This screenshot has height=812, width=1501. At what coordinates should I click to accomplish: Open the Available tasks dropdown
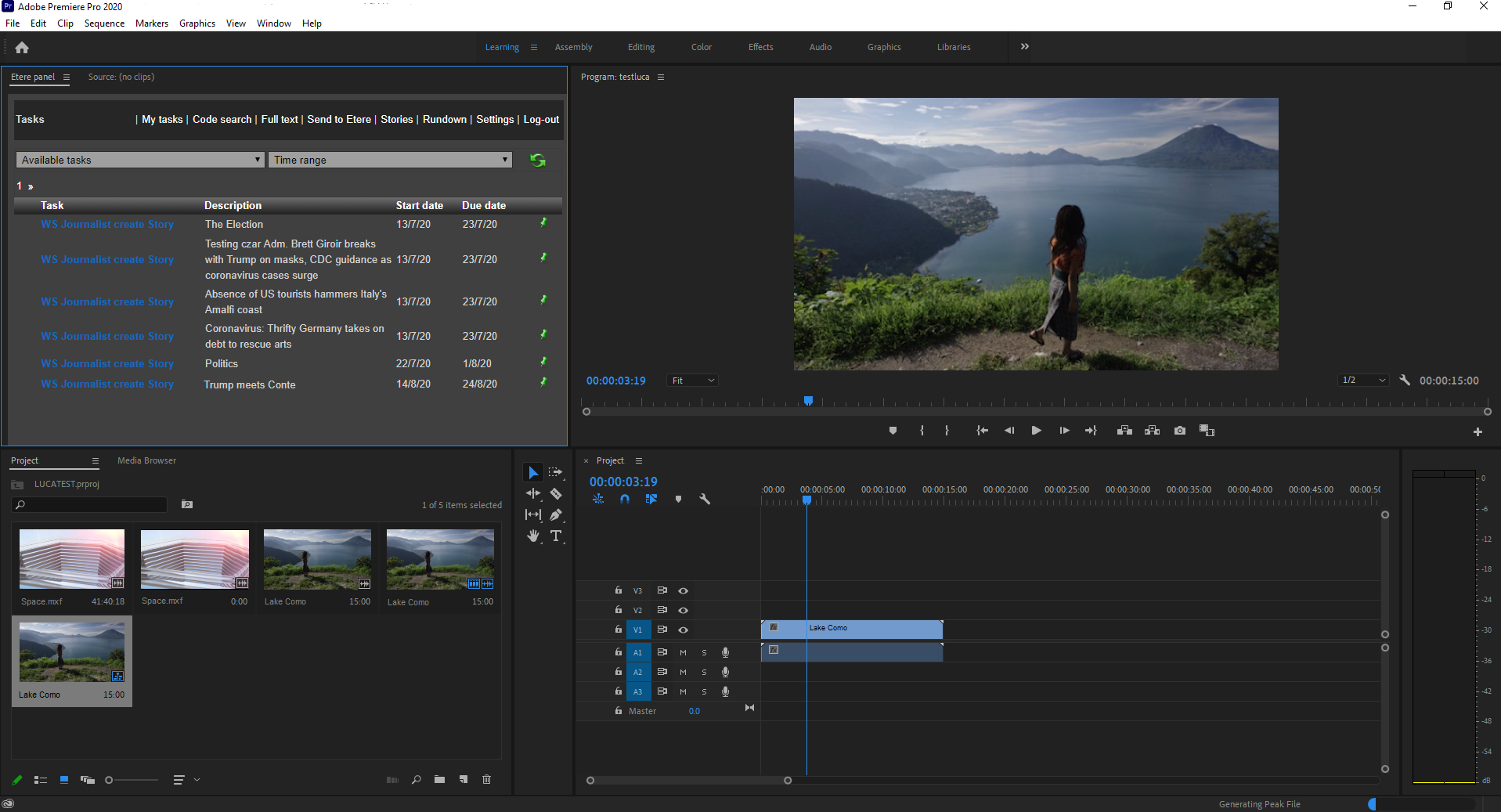[x=139, y=161]
